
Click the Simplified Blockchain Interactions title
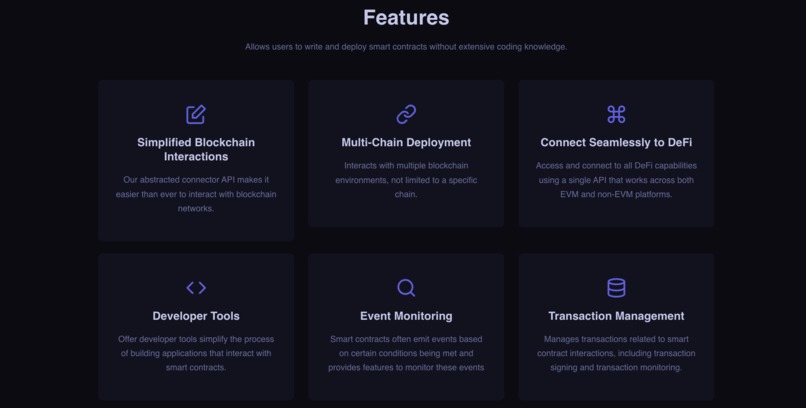pyautogui.click(x=196, y=150)
